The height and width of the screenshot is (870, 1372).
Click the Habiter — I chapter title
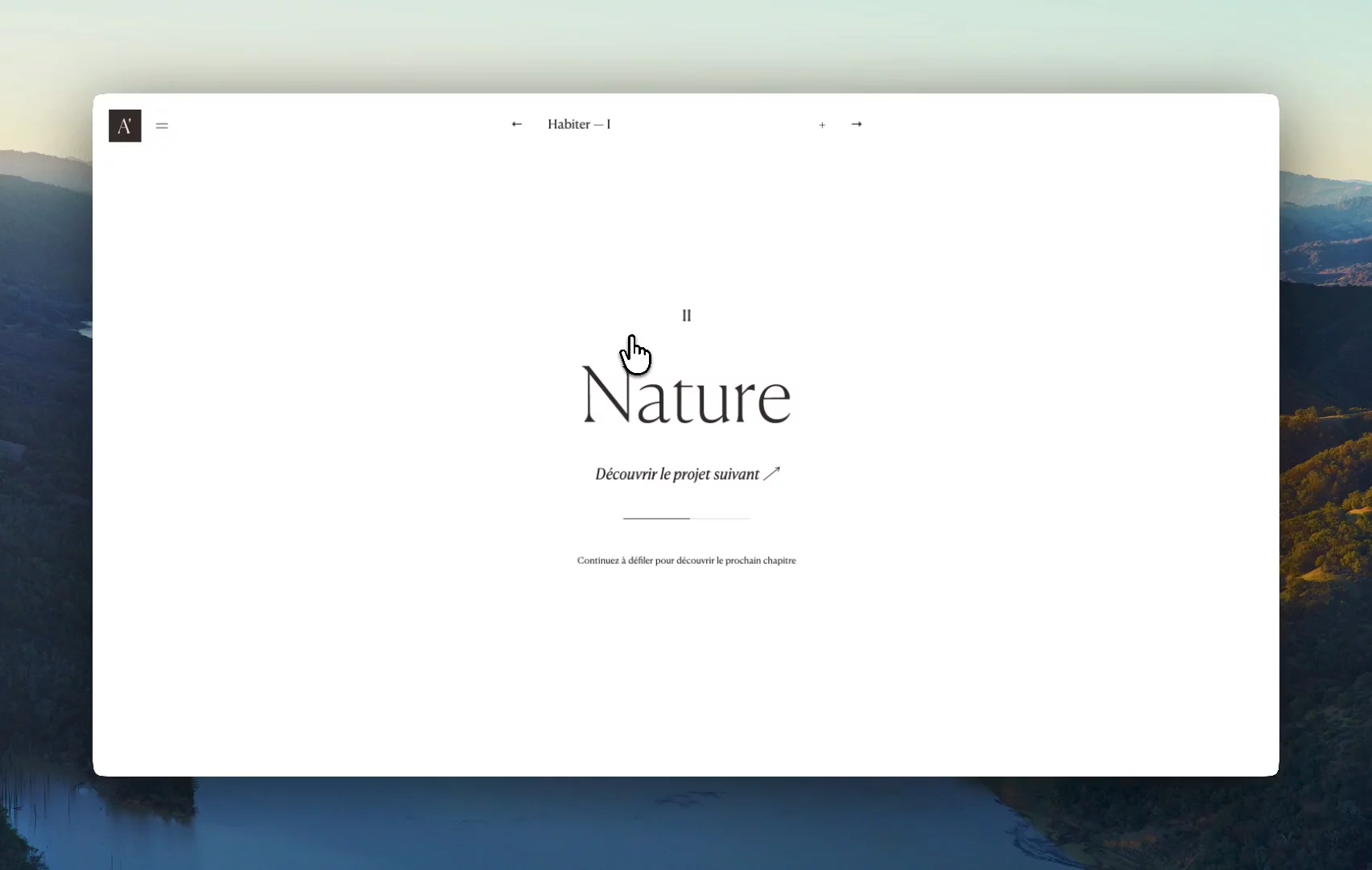coord(579,124)
